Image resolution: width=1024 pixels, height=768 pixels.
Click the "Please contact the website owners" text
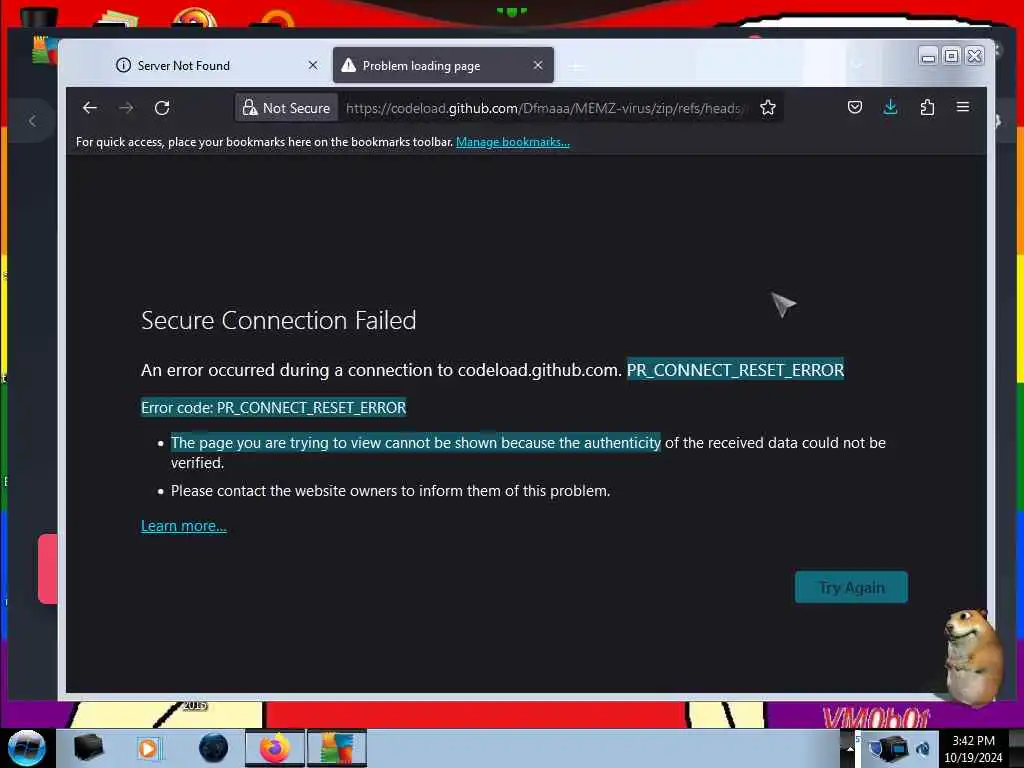pos(391,491)
